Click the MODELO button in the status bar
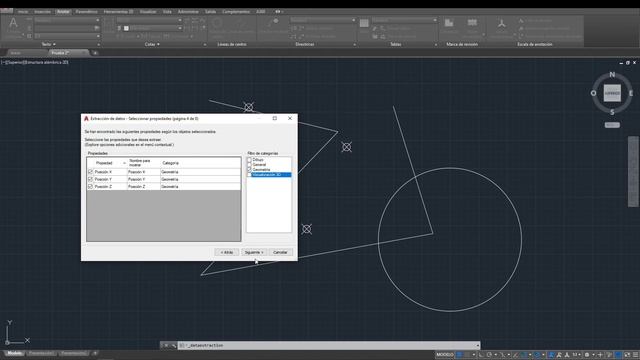 444,355
